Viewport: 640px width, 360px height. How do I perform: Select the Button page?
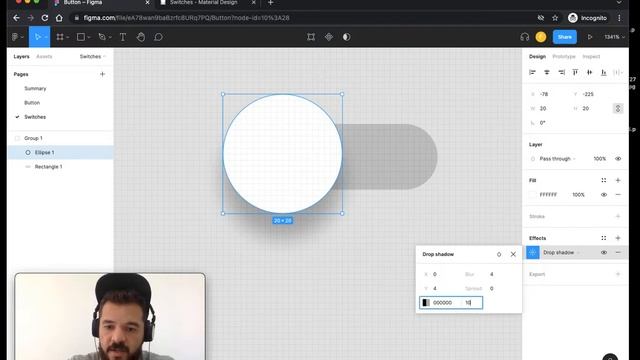[x=32, y=103]
